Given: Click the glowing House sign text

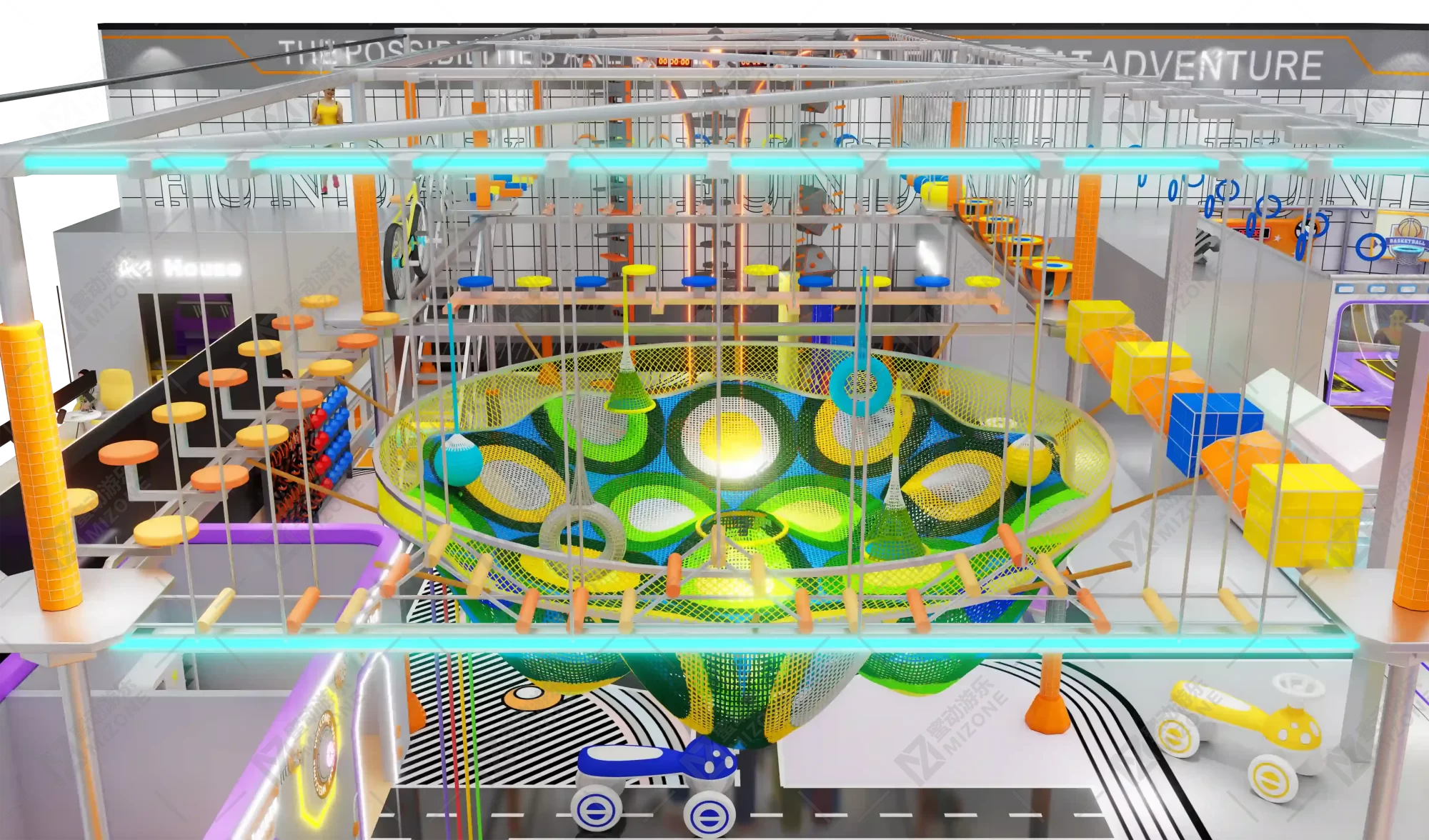Looking at the screenshot, I should point(201,269).
